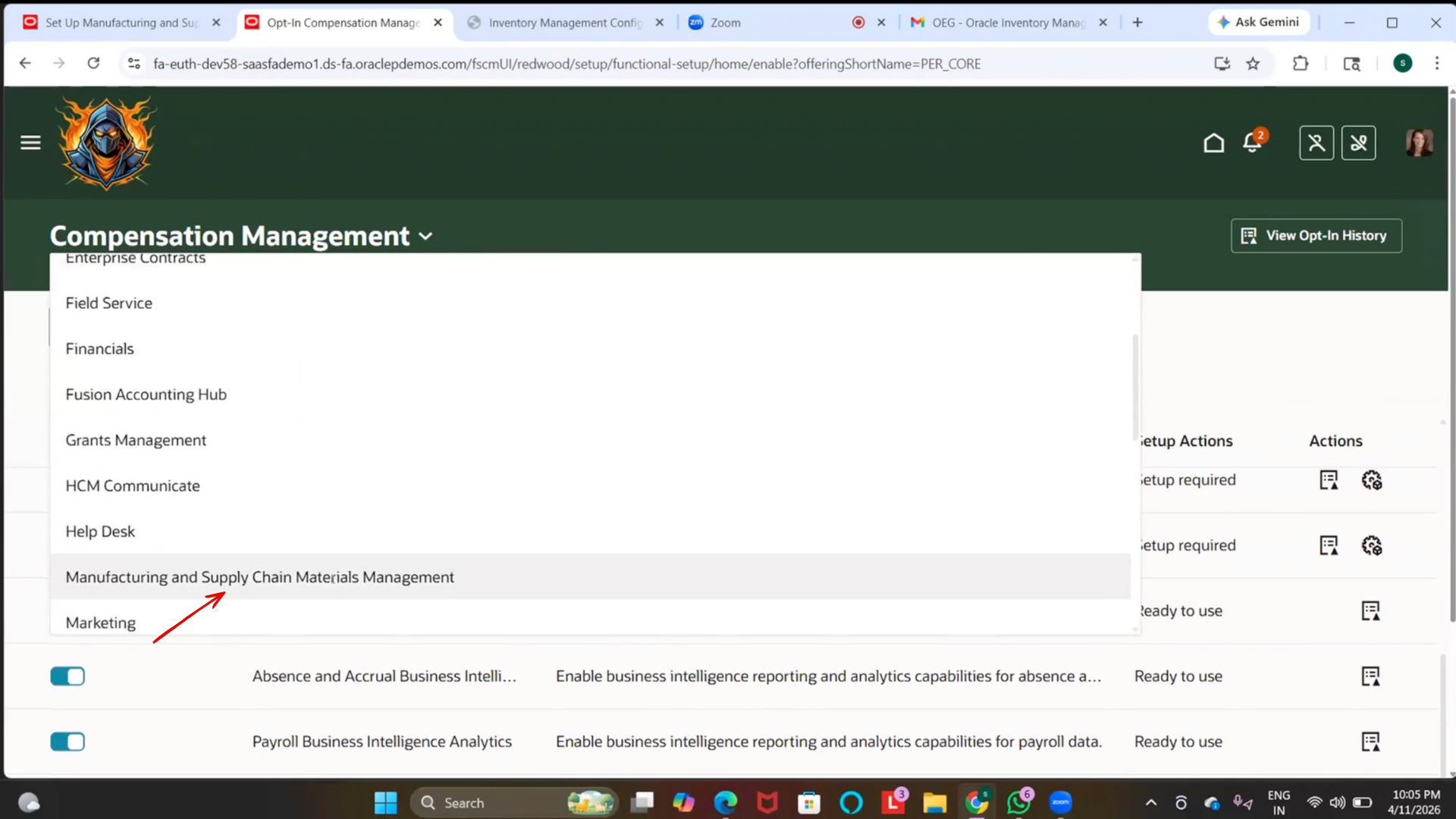The image size is (1456, 819).
Task: Open Chrome three-dot menu
Action: click(x=1436, y=64)
